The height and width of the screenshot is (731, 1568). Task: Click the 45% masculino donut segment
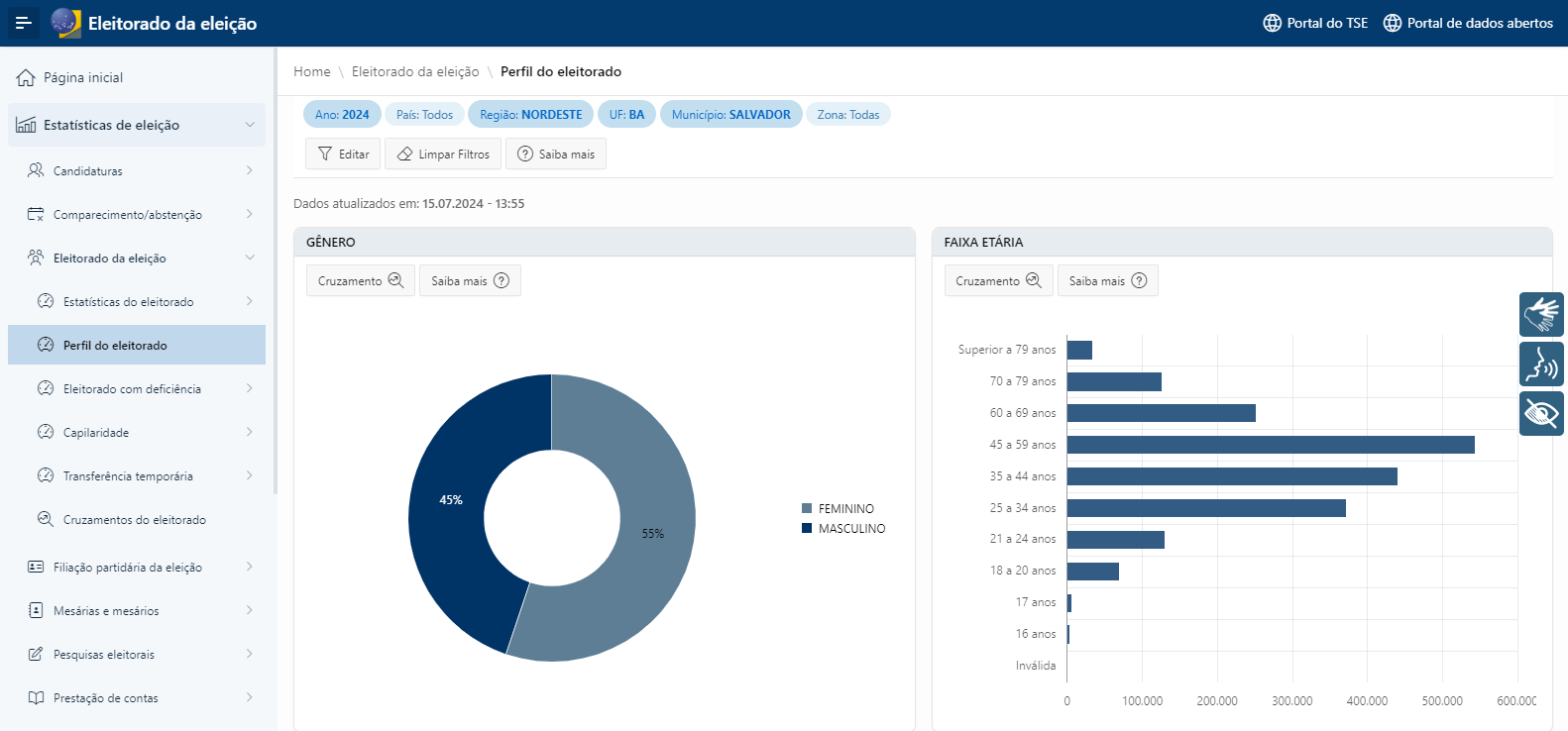[x=451, y=500]
